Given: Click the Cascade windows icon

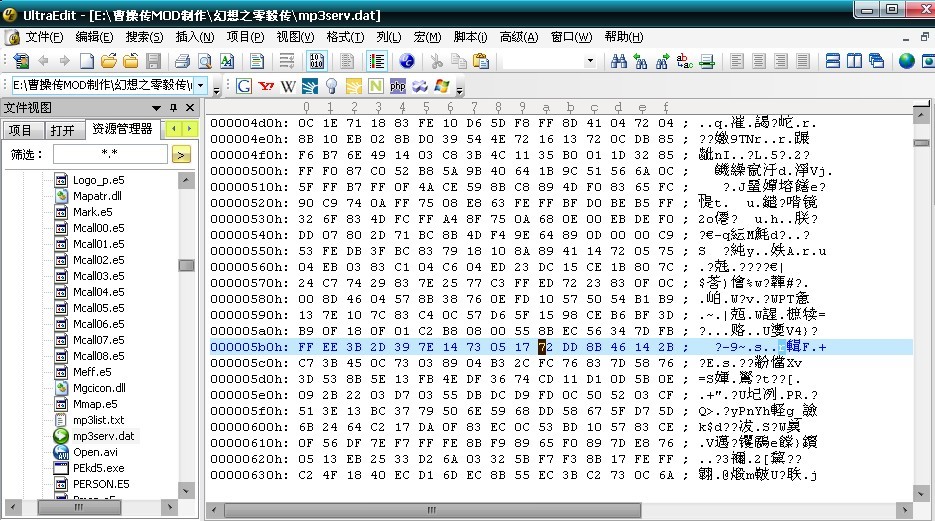Looking at the screenshot, I should click(876, 61).
